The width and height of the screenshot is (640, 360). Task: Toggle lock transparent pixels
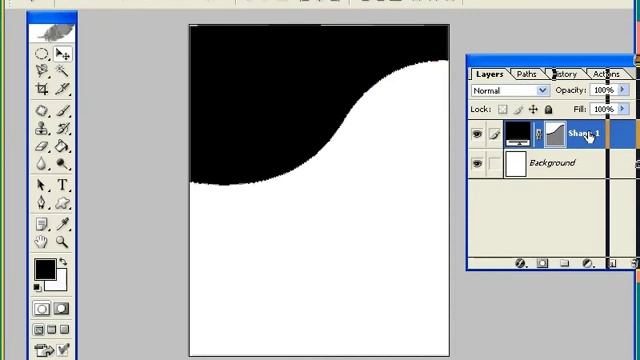(503, 109)
